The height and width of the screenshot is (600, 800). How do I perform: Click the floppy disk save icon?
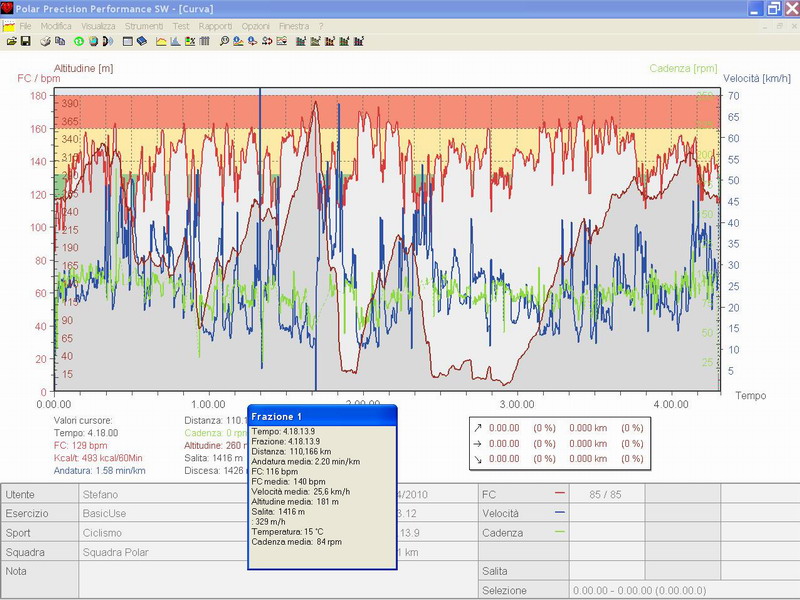(25, 41)
